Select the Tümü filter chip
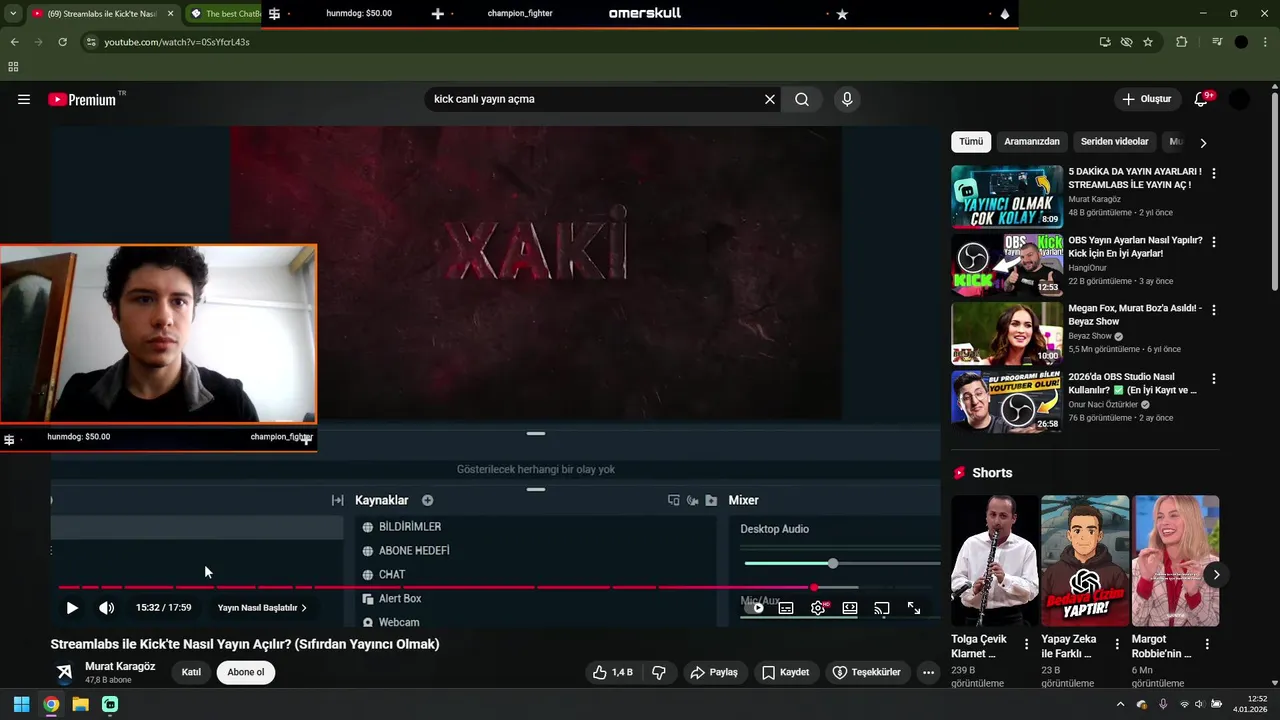Image resolution: width=1280 pixels, height=720 pixels. (x=971, y=142)
